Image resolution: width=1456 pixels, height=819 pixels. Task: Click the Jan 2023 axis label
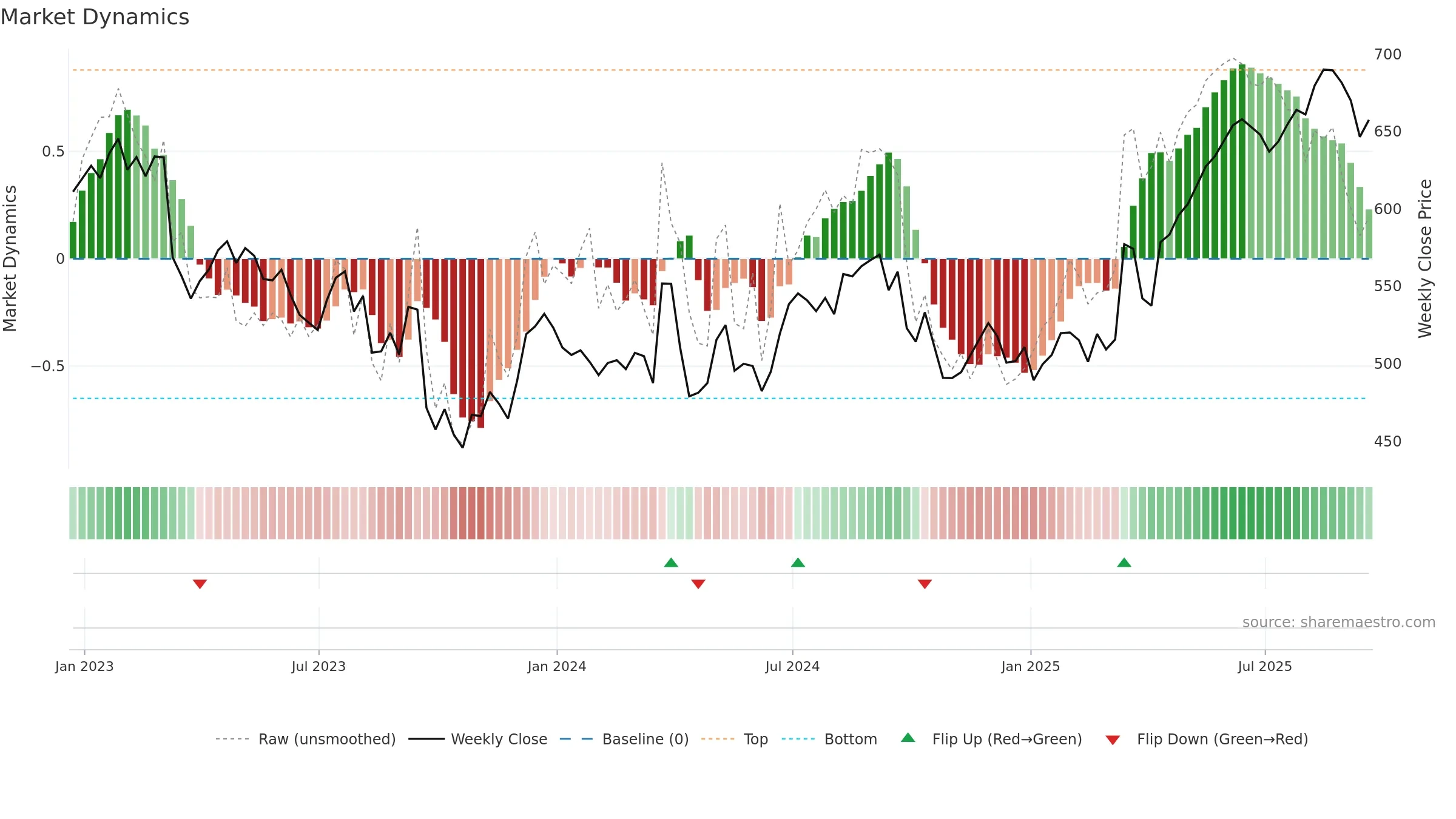84,666
